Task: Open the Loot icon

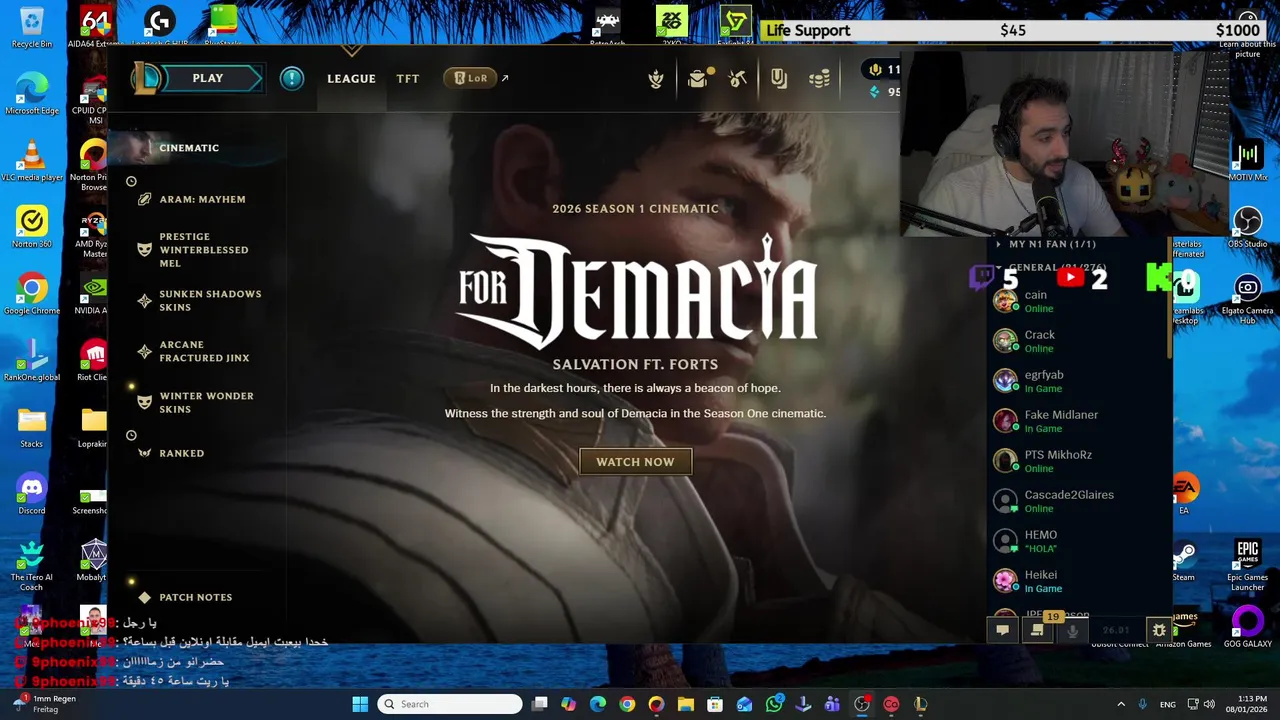Action: (779, 79)
